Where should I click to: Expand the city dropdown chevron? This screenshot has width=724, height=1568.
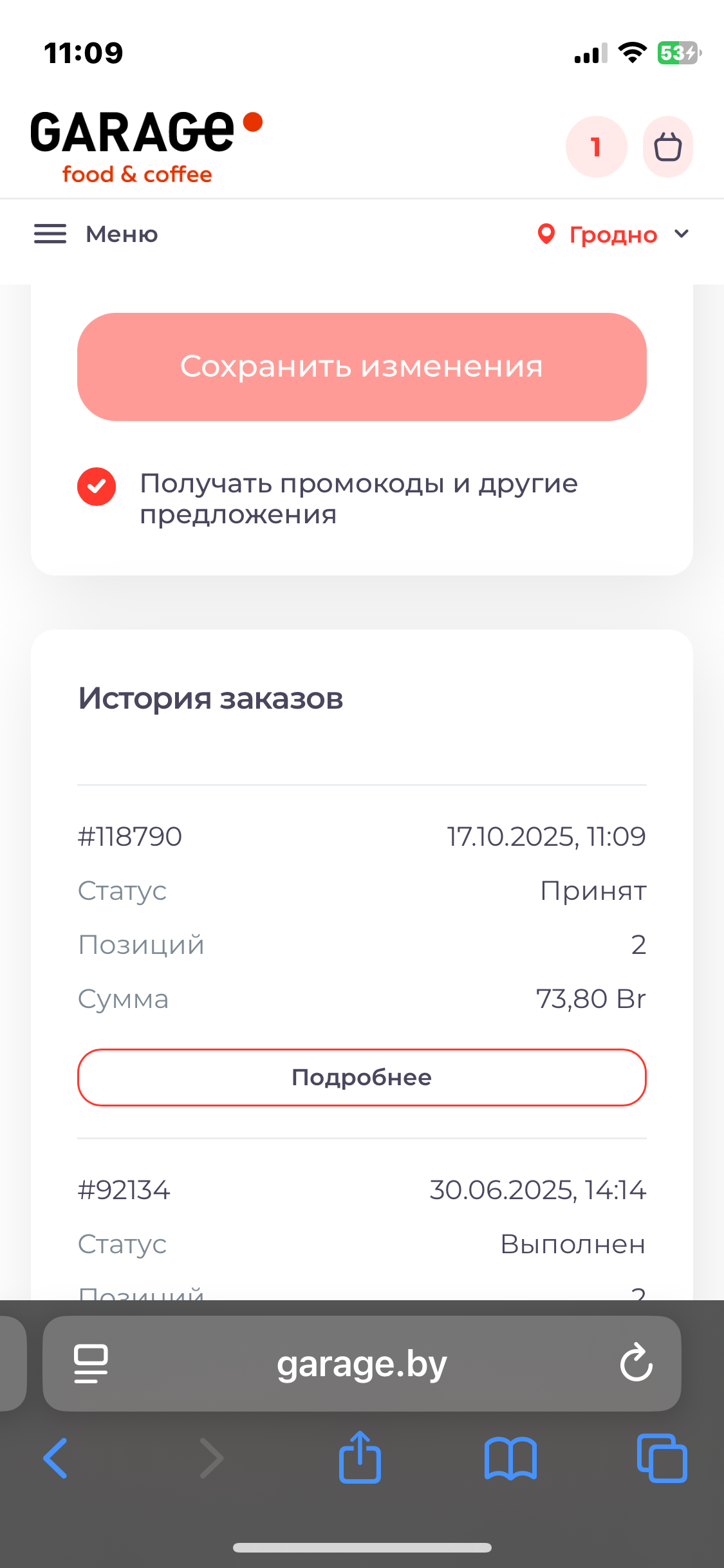[682, 234]
